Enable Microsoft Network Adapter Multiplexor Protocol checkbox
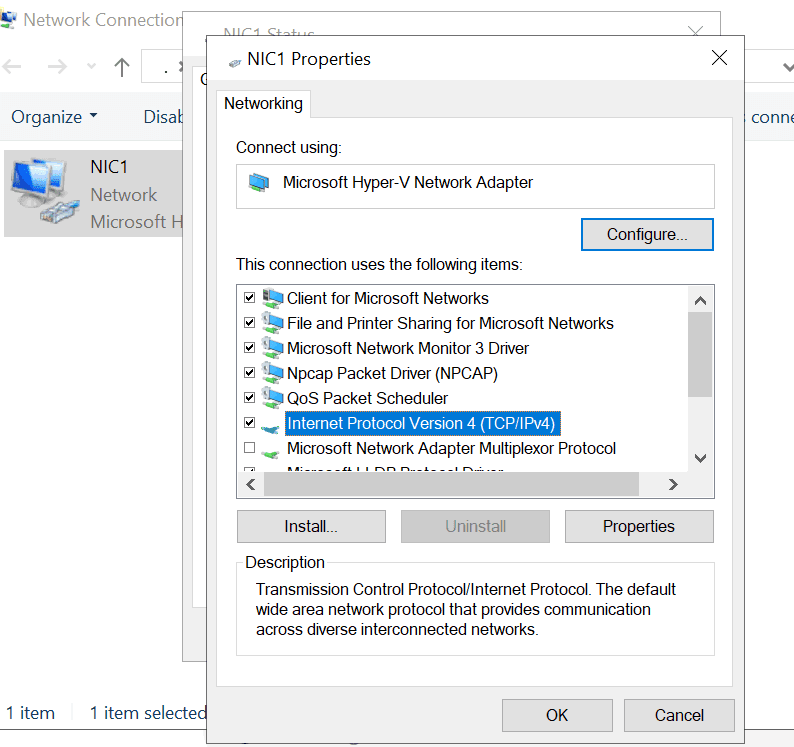 [x=249, y=447]
